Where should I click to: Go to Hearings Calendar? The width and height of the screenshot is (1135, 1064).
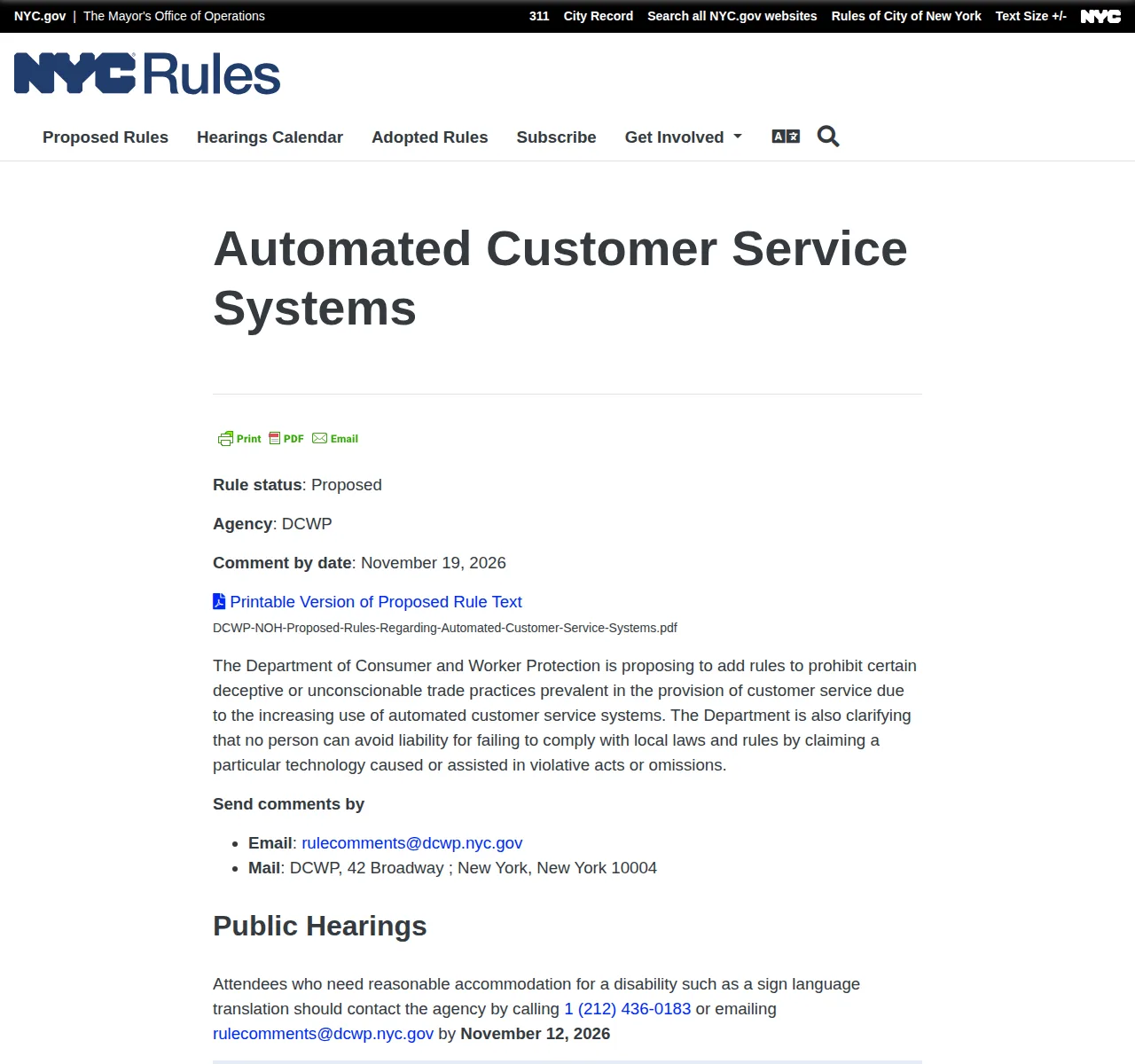click(270, 137)
